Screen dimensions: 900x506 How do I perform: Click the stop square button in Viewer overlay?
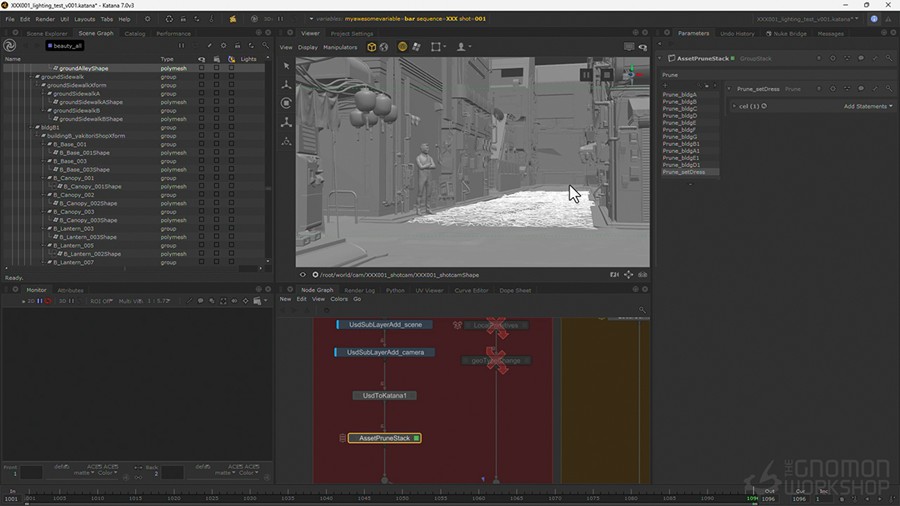(x=606, y=74)
